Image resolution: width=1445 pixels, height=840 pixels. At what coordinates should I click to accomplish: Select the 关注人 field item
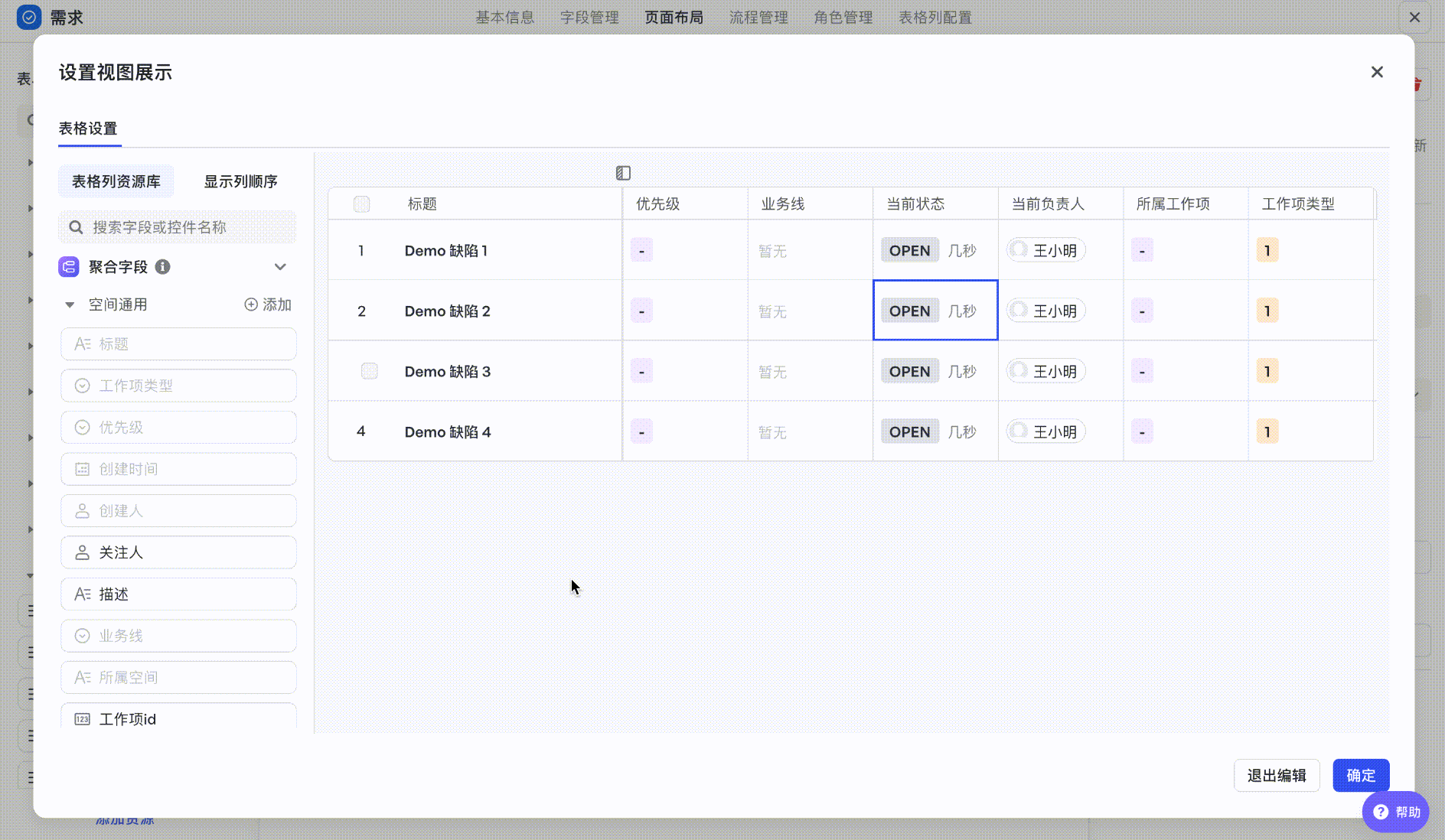178,552
